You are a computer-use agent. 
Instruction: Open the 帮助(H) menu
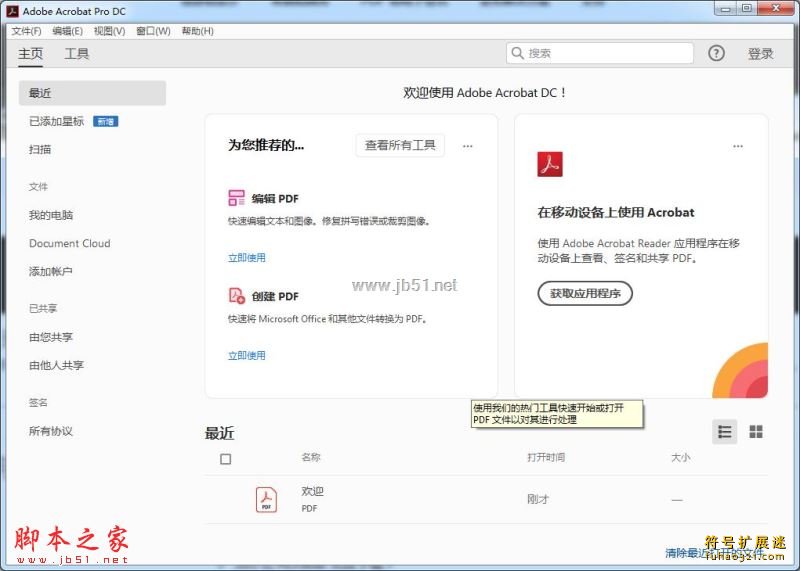click(x=197, y=31)
